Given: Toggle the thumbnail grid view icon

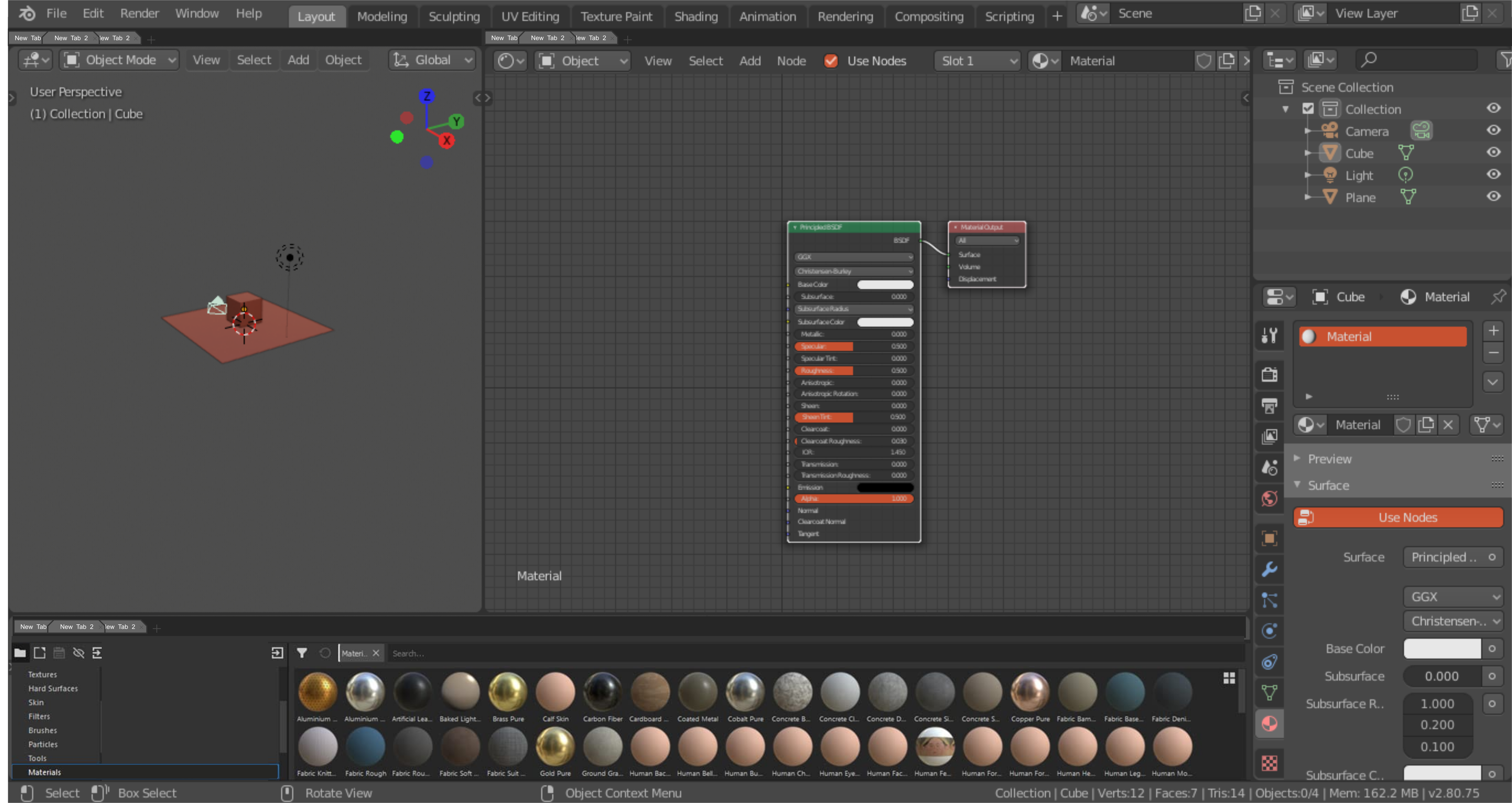Looking at the screenshot, I should (1229, 678).
